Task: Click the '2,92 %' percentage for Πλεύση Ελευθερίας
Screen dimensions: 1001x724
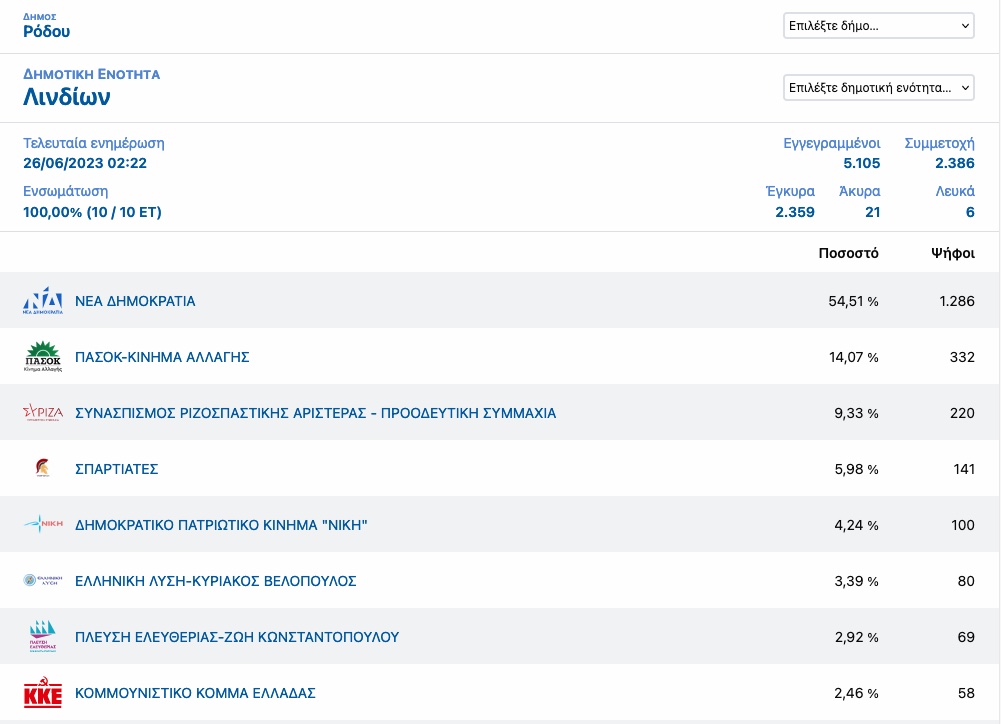Action: 856,637
